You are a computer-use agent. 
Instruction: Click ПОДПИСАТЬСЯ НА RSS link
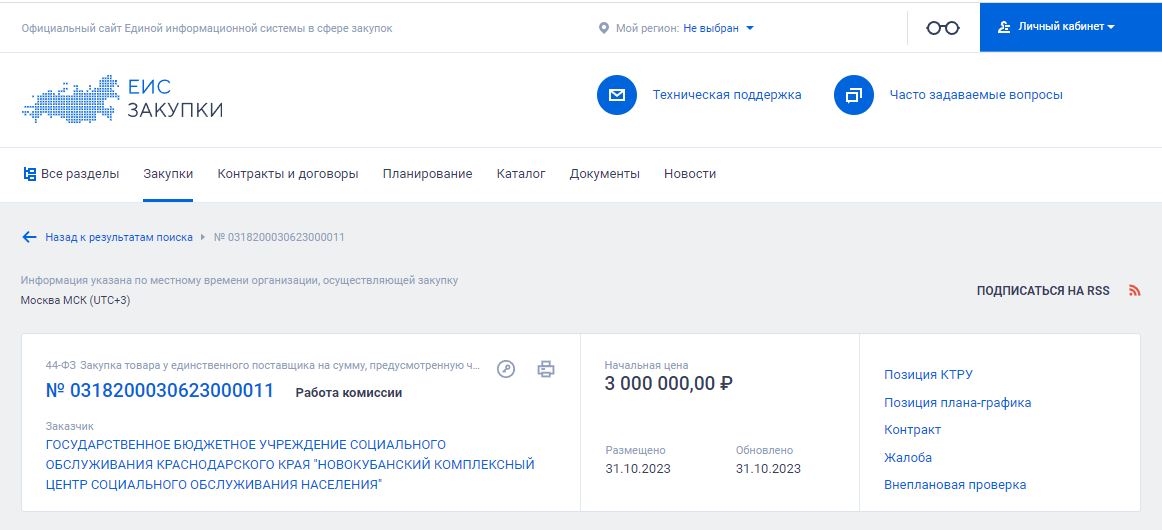(x=1043, y=291)
